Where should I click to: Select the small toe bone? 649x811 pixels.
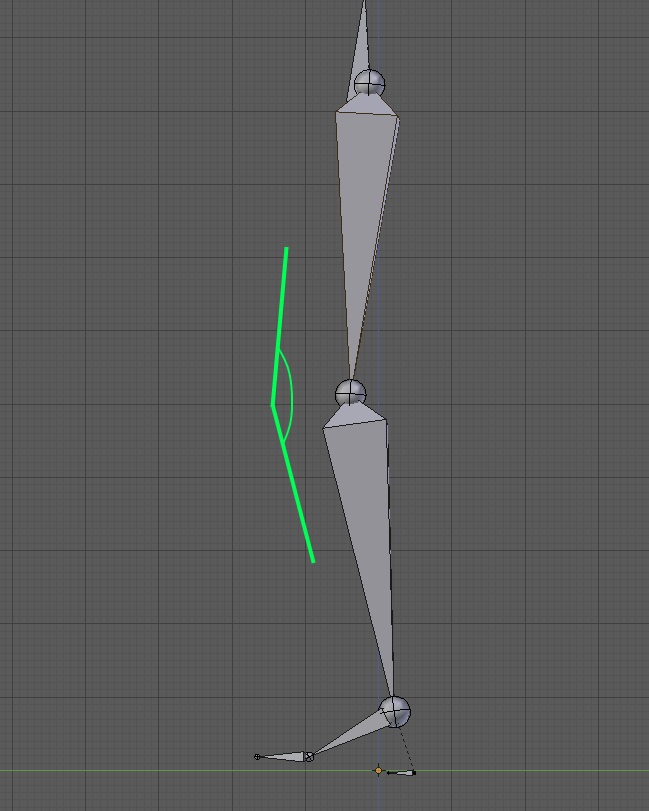click(x=282, y=757)
